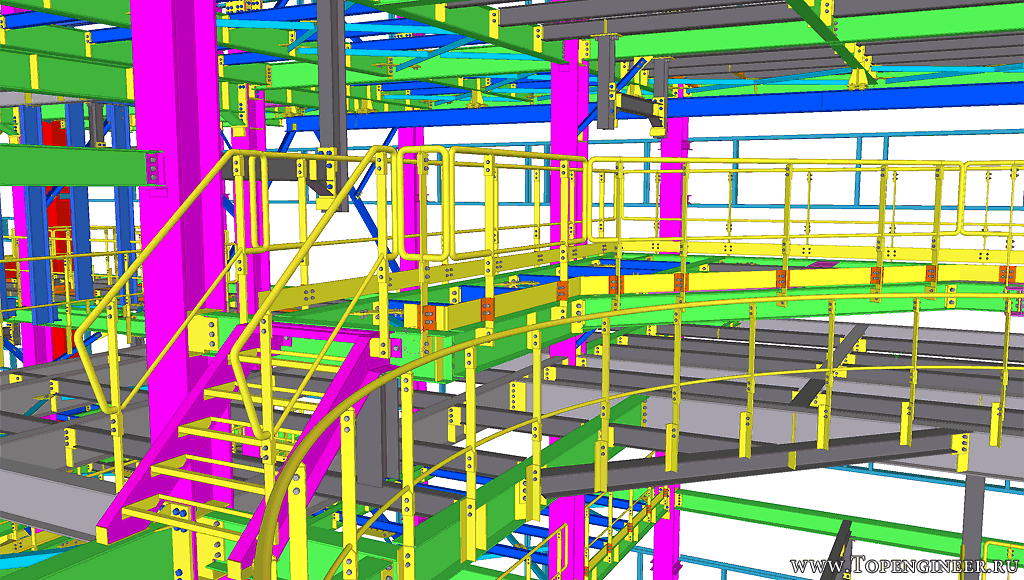The height and width of the screenshot is (580, 1024).
Task: Click the yellow top handrail on the right walkway
Action: pos(800,163)
